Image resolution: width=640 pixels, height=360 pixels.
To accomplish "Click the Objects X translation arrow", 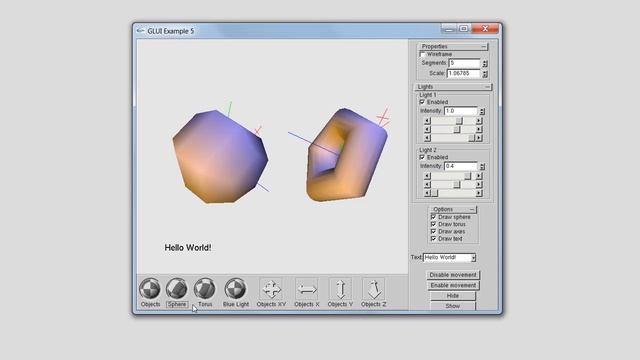I will tap(307, 289).
